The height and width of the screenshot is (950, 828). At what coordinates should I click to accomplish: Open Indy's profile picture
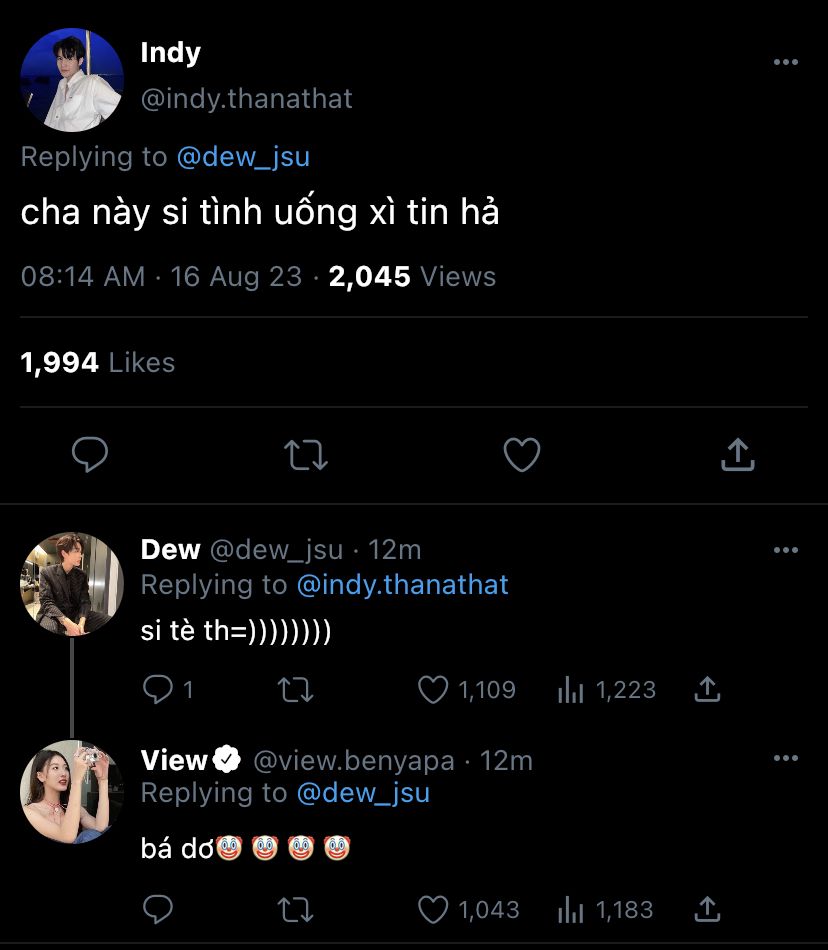tap(72, 80)
